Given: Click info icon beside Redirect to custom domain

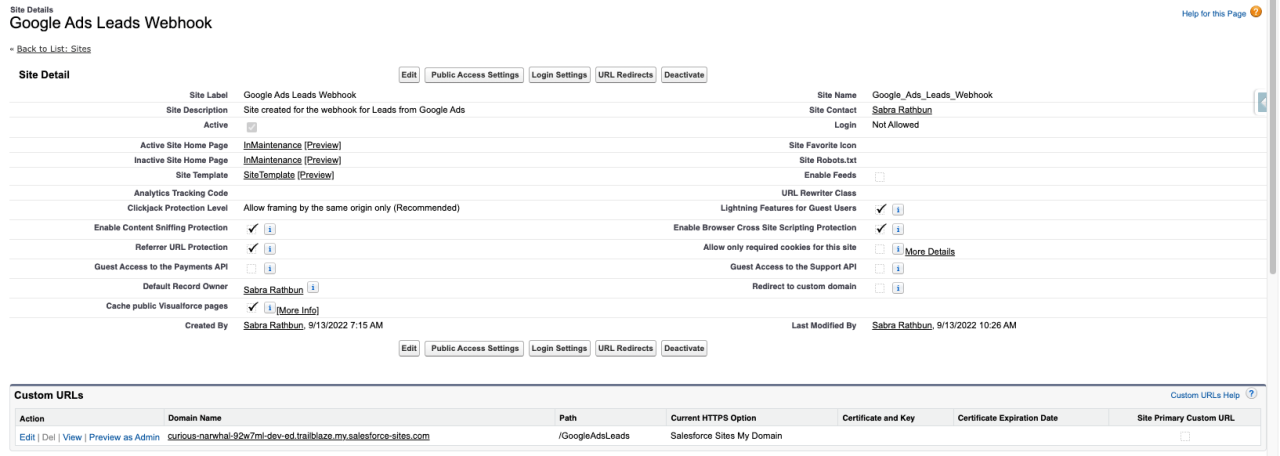Looking at the screenshot, I should coord(898,289).
